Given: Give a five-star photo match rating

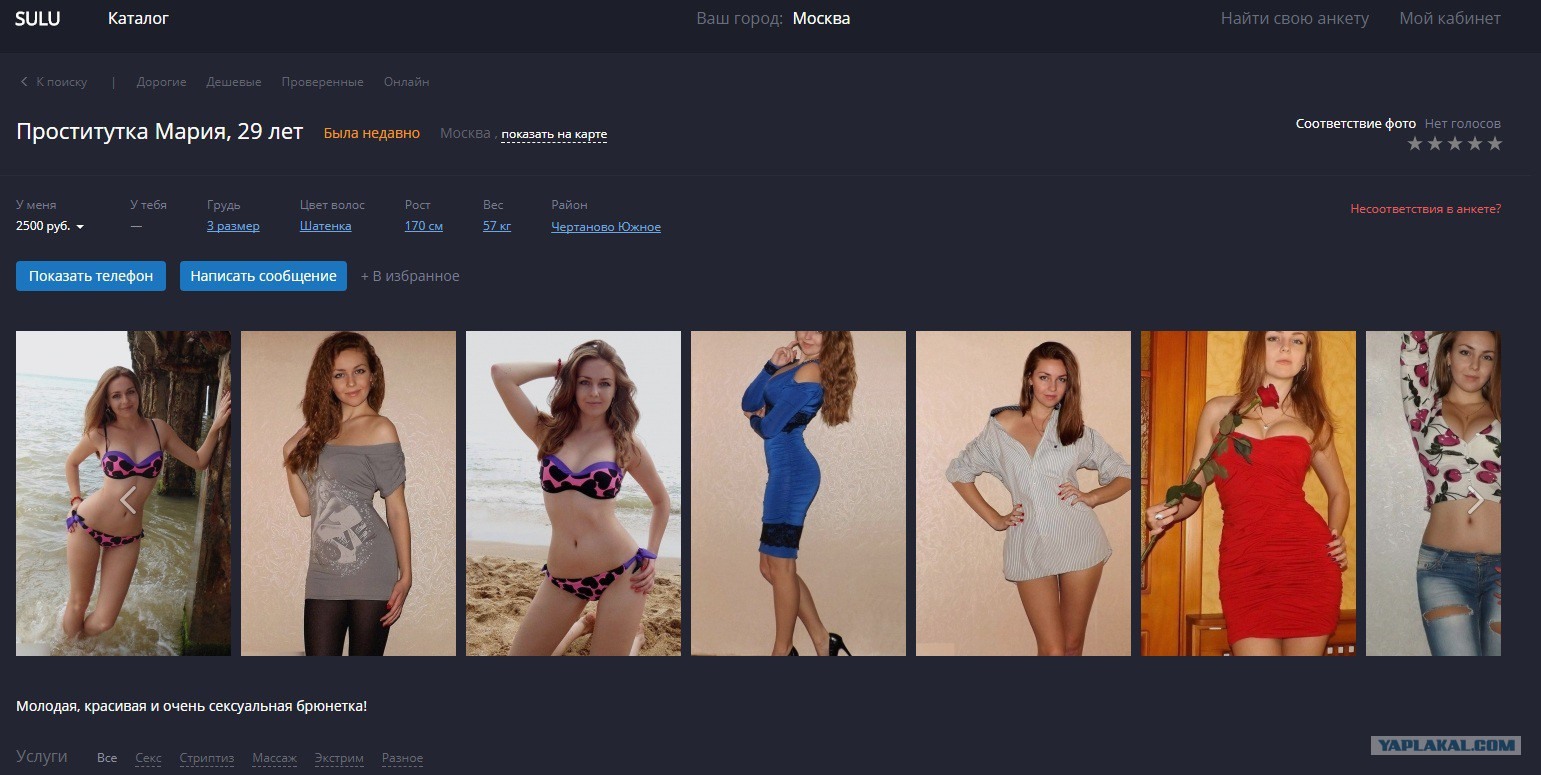Looking at the screenshot, I should (x=1495, y=144).
